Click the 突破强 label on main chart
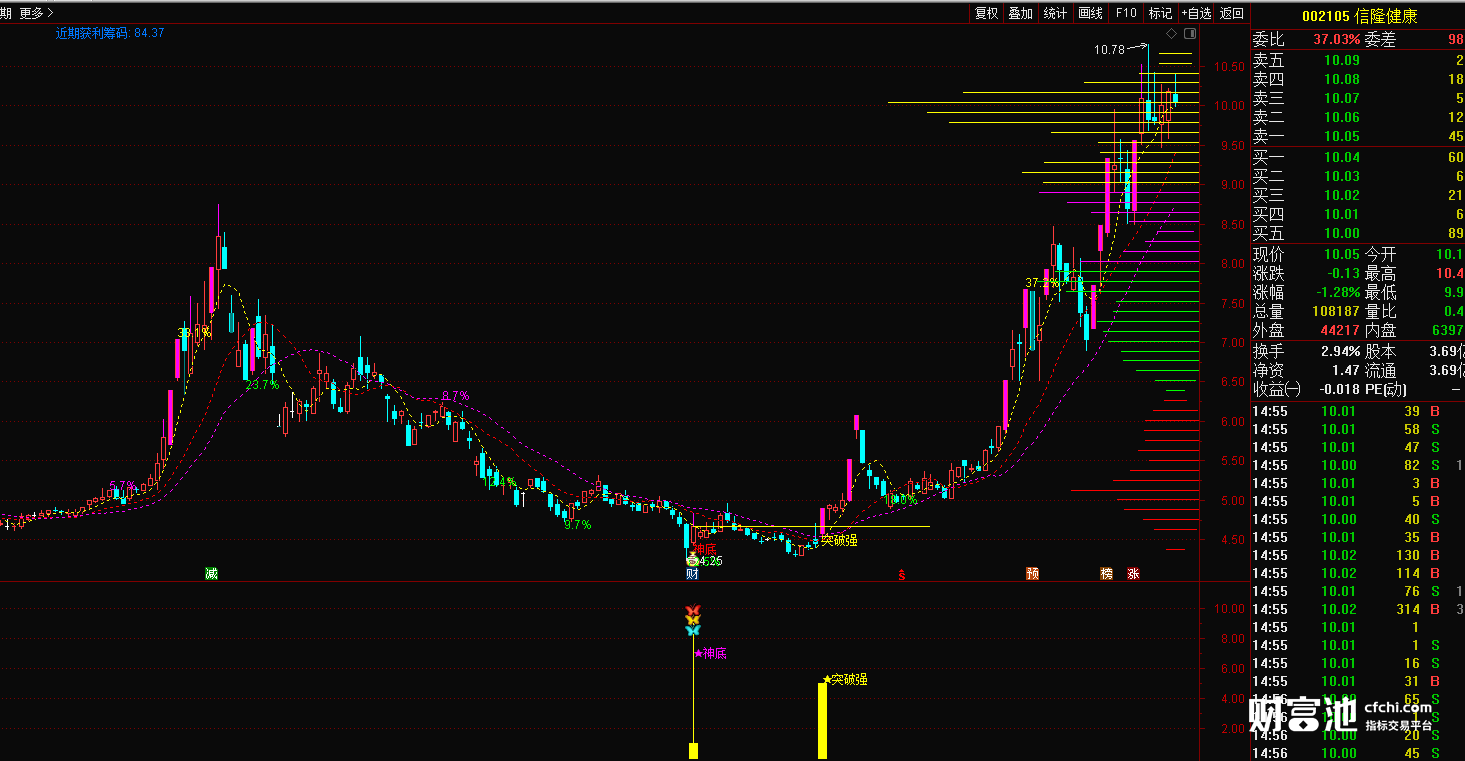 point(838,540)
